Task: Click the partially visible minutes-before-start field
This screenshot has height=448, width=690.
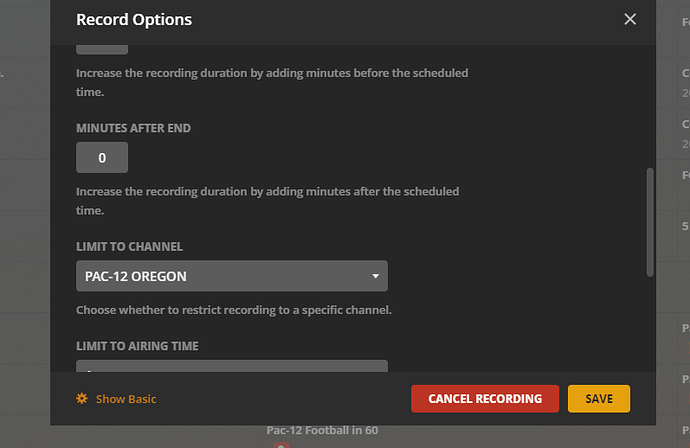Action: click(x=102, y=47)
